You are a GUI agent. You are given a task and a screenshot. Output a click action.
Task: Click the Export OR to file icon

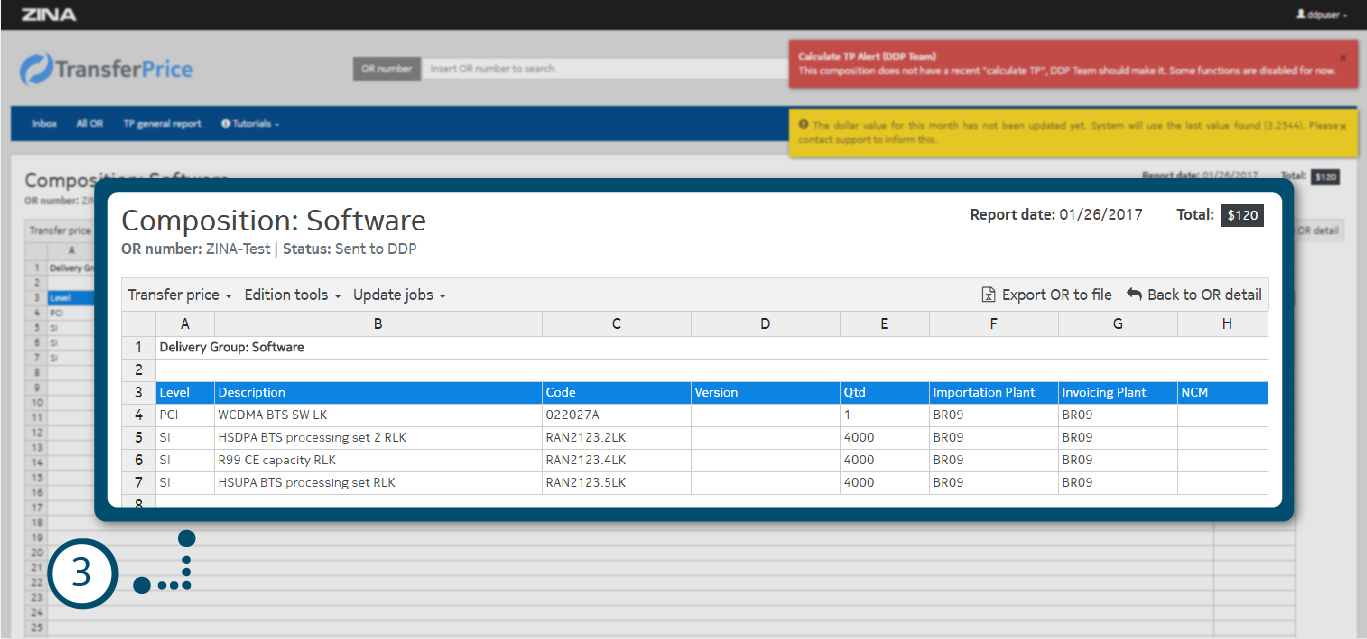(988, 295)
